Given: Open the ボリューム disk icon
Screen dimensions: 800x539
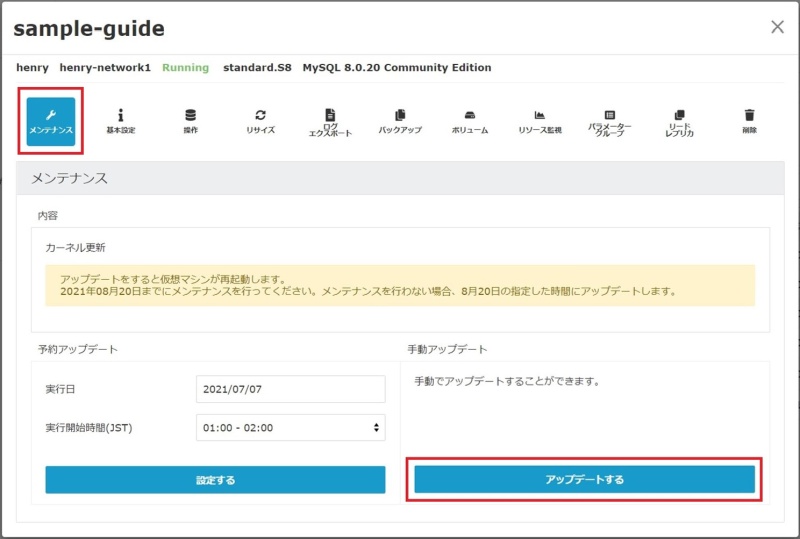Looking at the screenshot, I should [470, 121].
